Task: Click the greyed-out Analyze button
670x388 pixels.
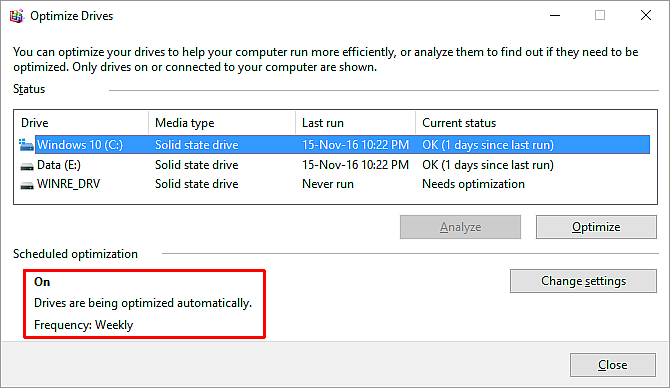Action: 460,227
